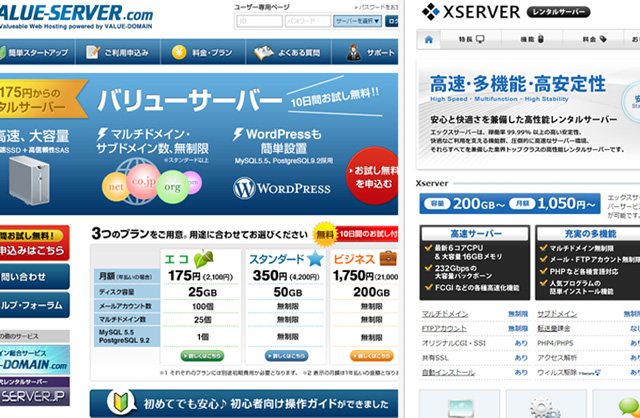
Task: Click the server tower image
Action: pos(29,180)
